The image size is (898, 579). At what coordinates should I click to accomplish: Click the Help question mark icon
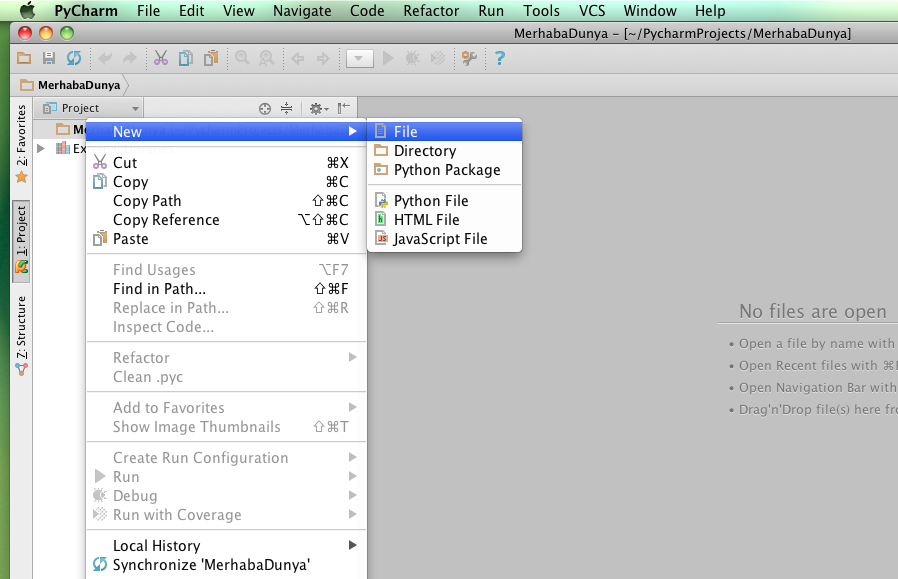(x=499, y=58)
